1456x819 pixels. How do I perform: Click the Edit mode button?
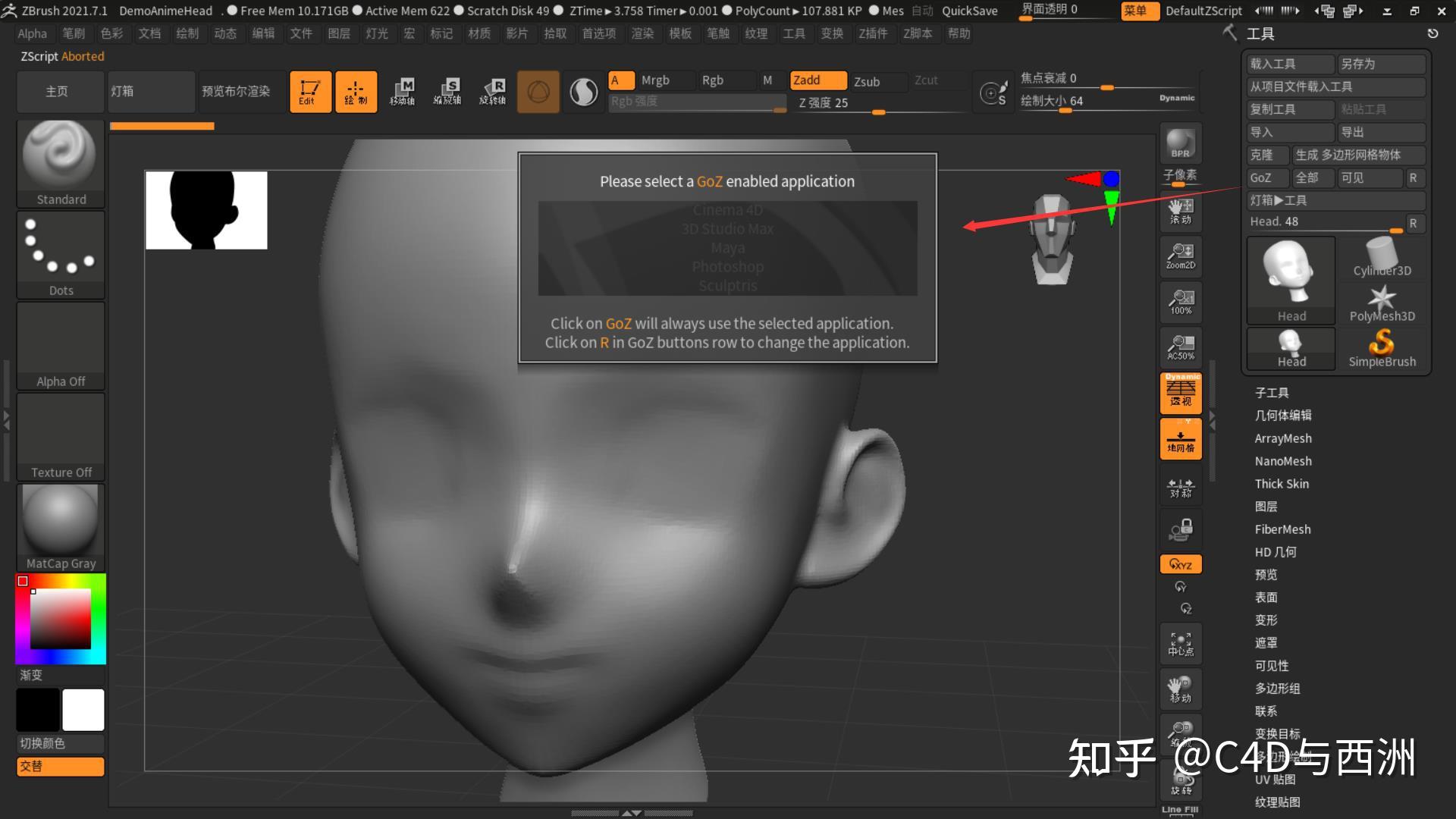point(310,92)
